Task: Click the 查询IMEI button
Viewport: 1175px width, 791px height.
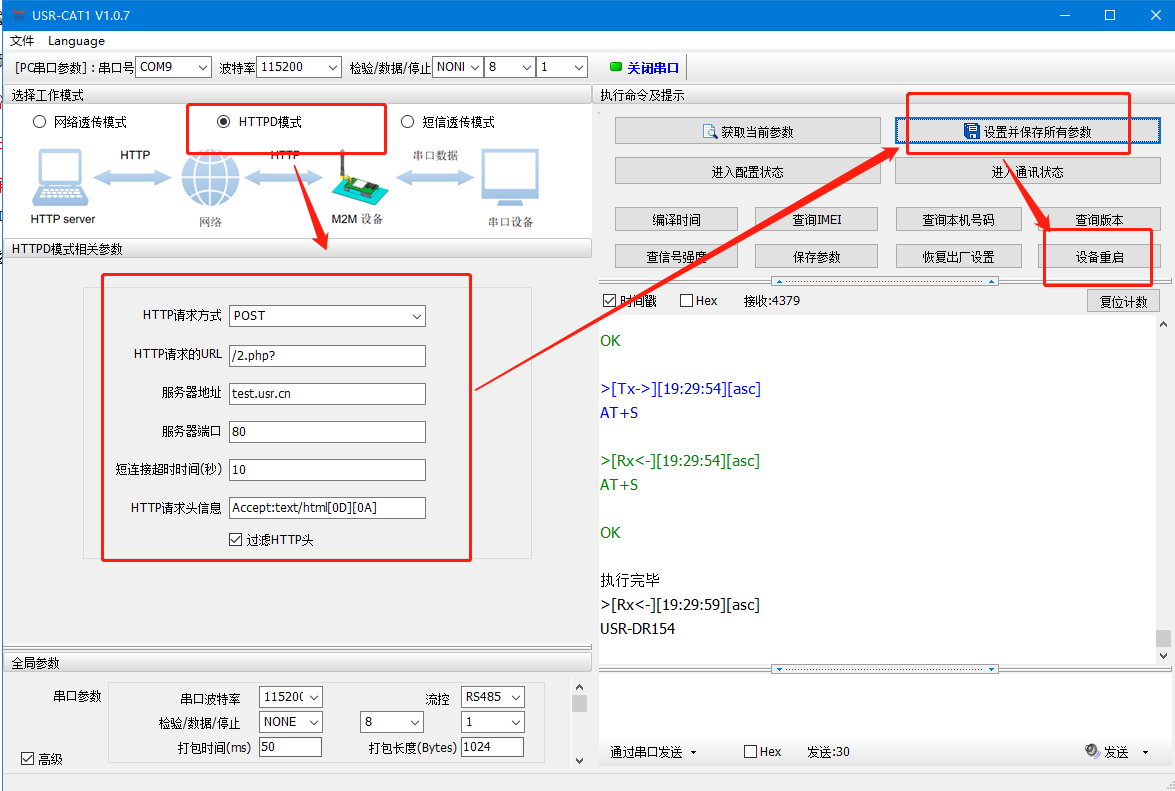Action: coord(816,220)
